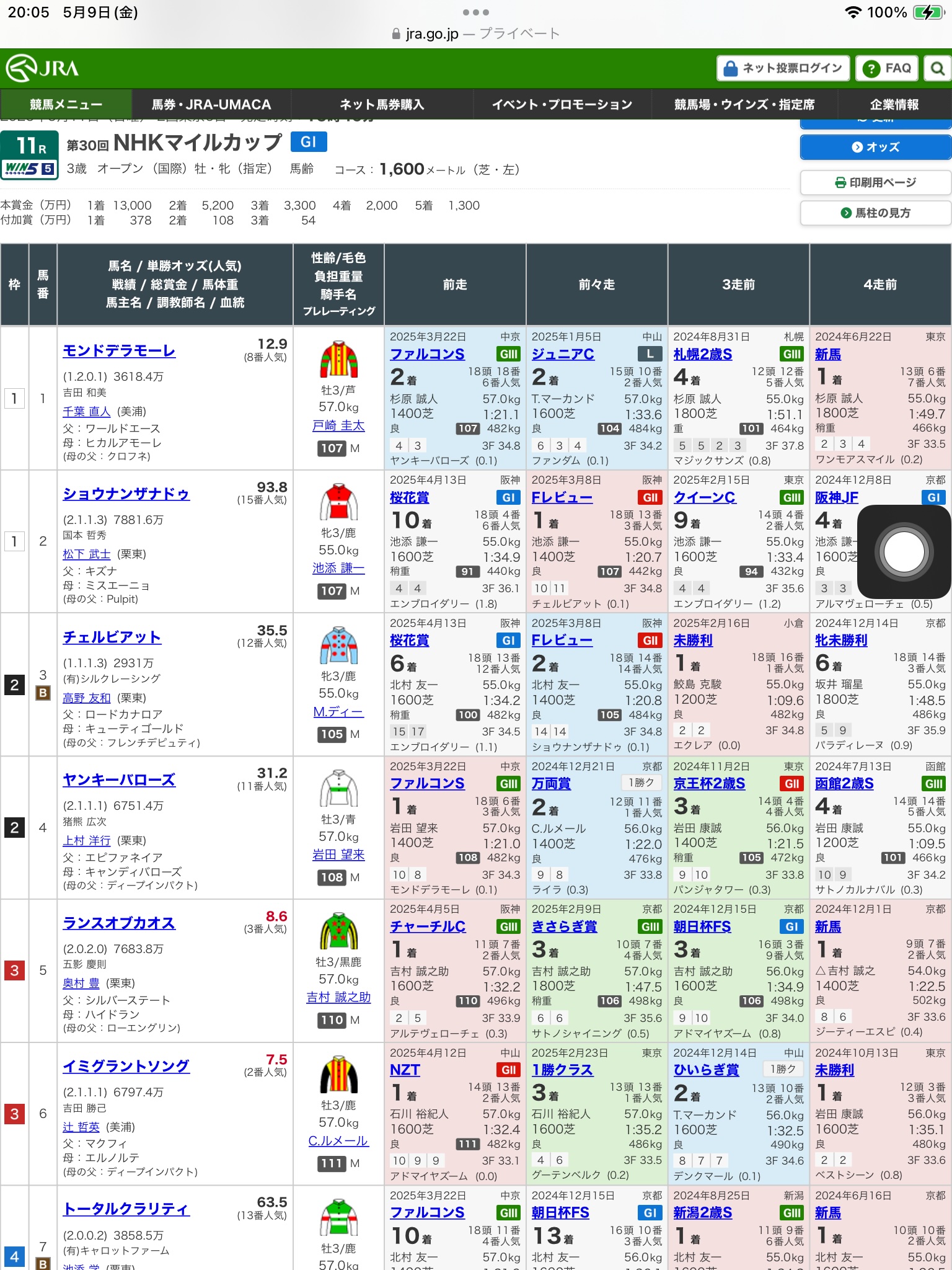Open horse ショウナンザナドゥ link
Image resolution: width=952 pixels, height=1270 pixels.
(126, 494)
